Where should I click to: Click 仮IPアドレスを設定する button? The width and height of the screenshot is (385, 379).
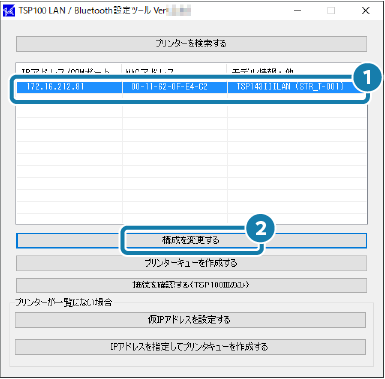[190, 320]
